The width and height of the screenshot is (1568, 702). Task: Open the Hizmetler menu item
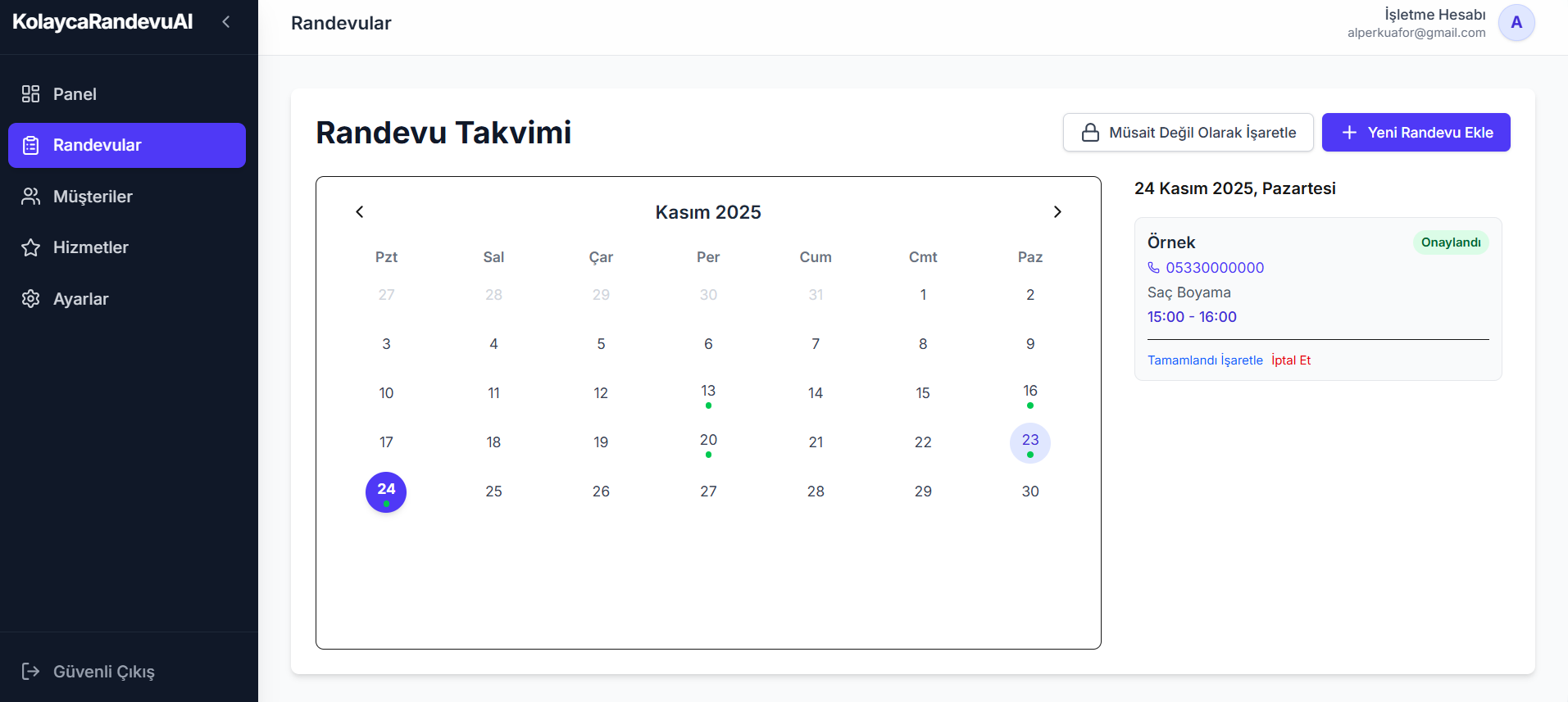90,247
